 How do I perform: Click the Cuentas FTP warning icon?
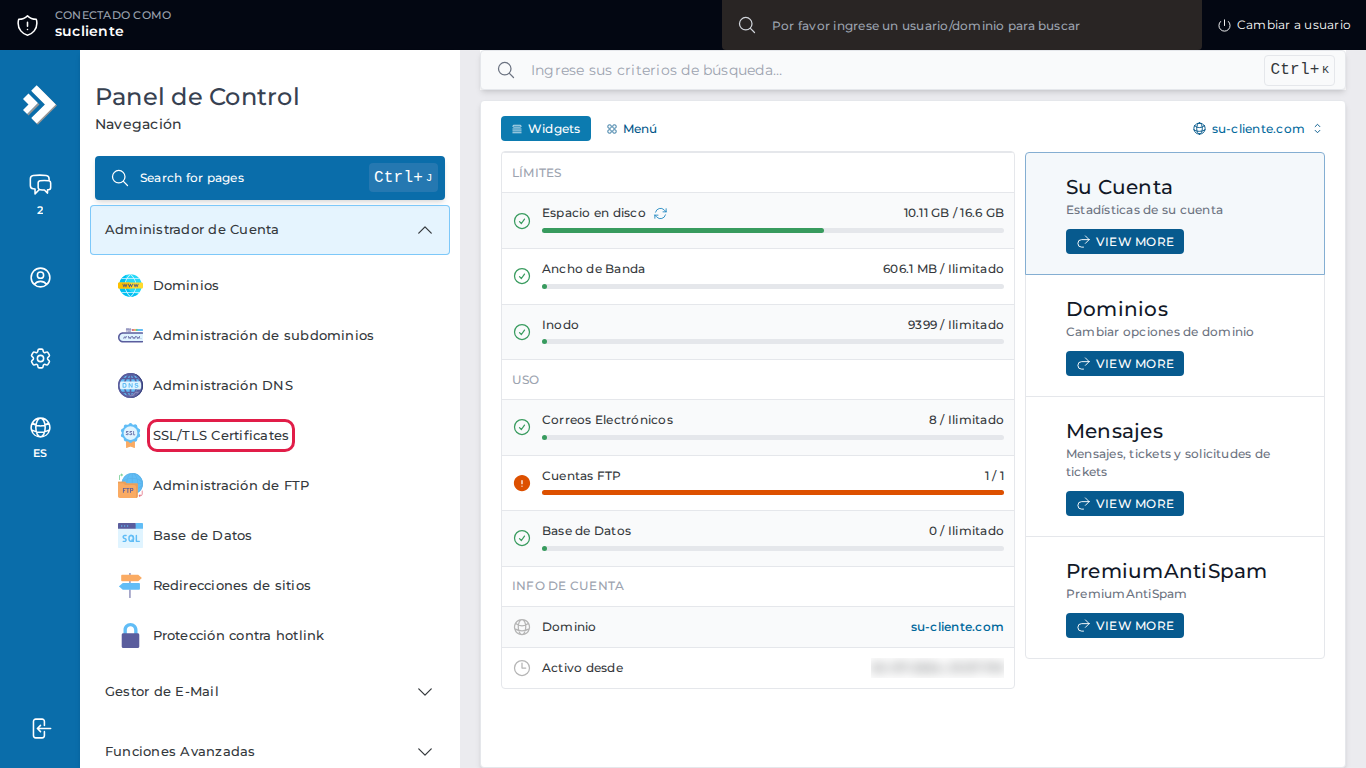click(x=521, y=483)
